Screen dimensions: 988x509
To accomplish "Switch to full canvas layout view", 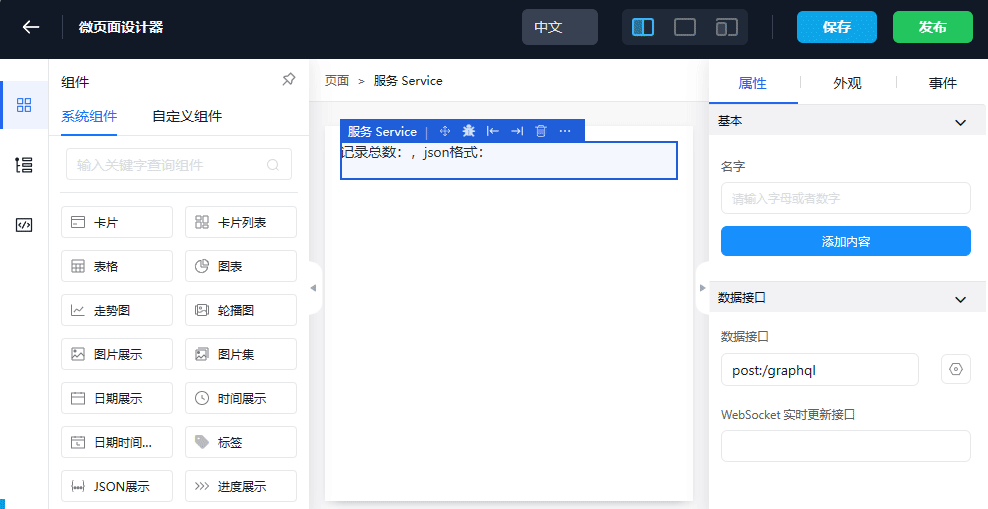I will (685, 27).
